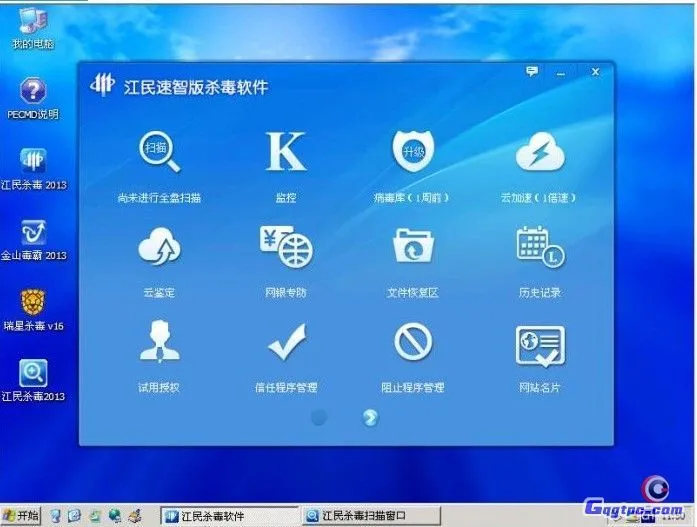697x527 pixels.
Task: Open 我的电脑 desktop icon
Action: point(33,28)
